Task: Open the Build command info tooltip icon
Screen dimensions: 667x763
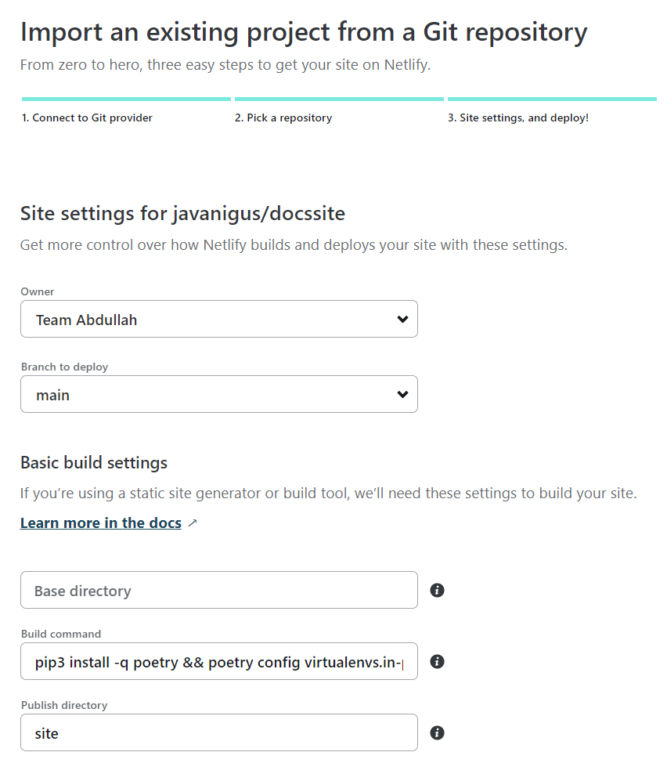Action: click(437, 661)
